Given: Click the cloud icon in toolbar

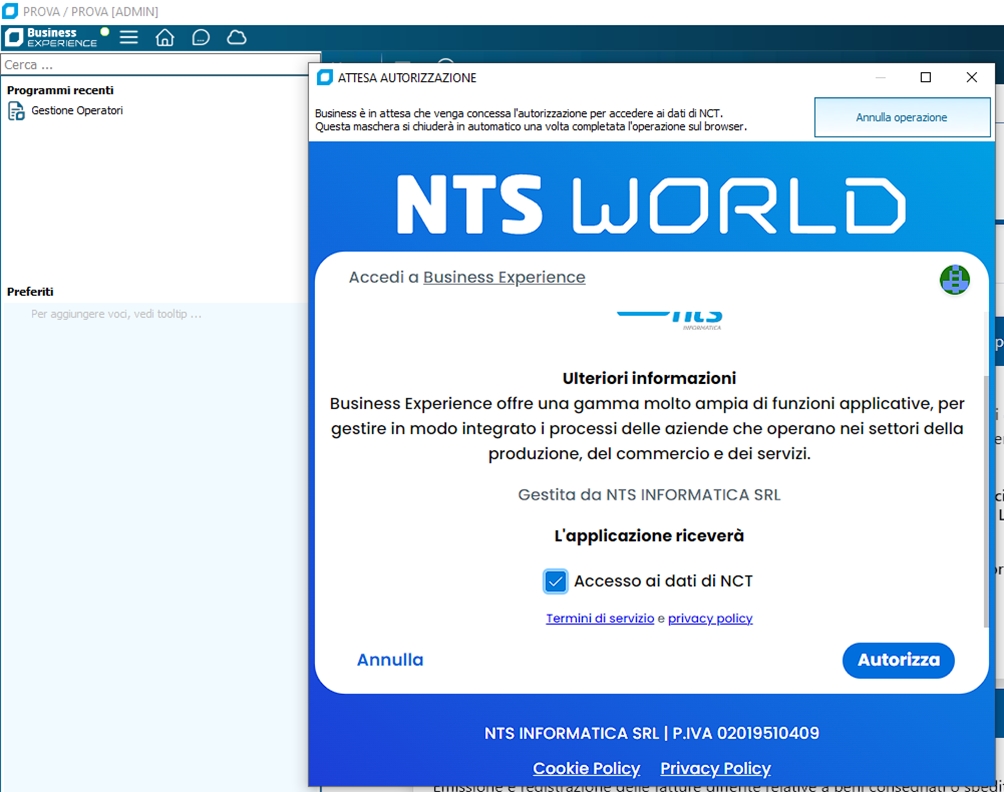Looking at the screenshot, I should 236,37.
